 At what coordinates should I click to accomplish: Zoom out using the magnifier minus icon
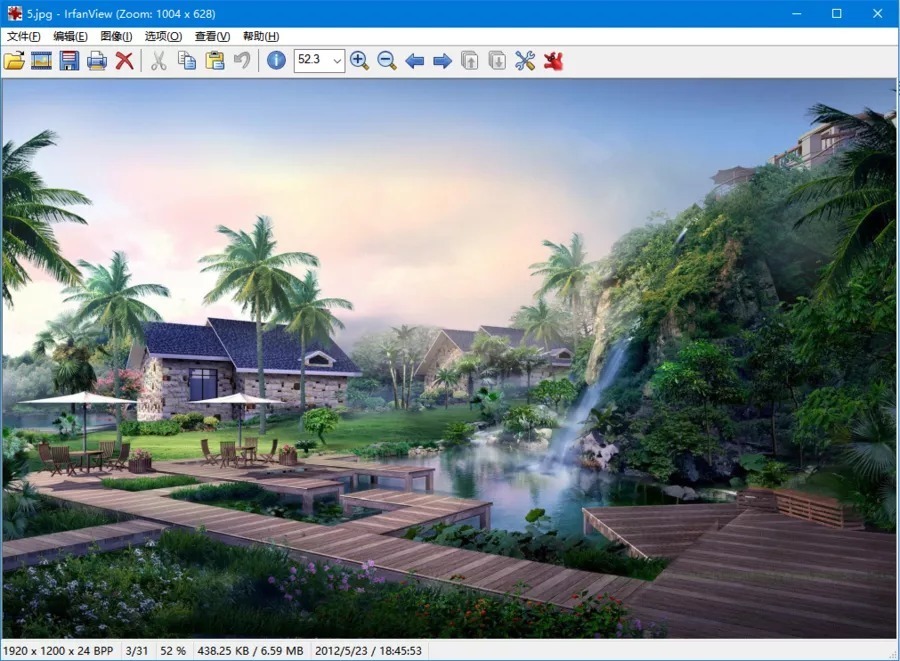pos(387,61)
